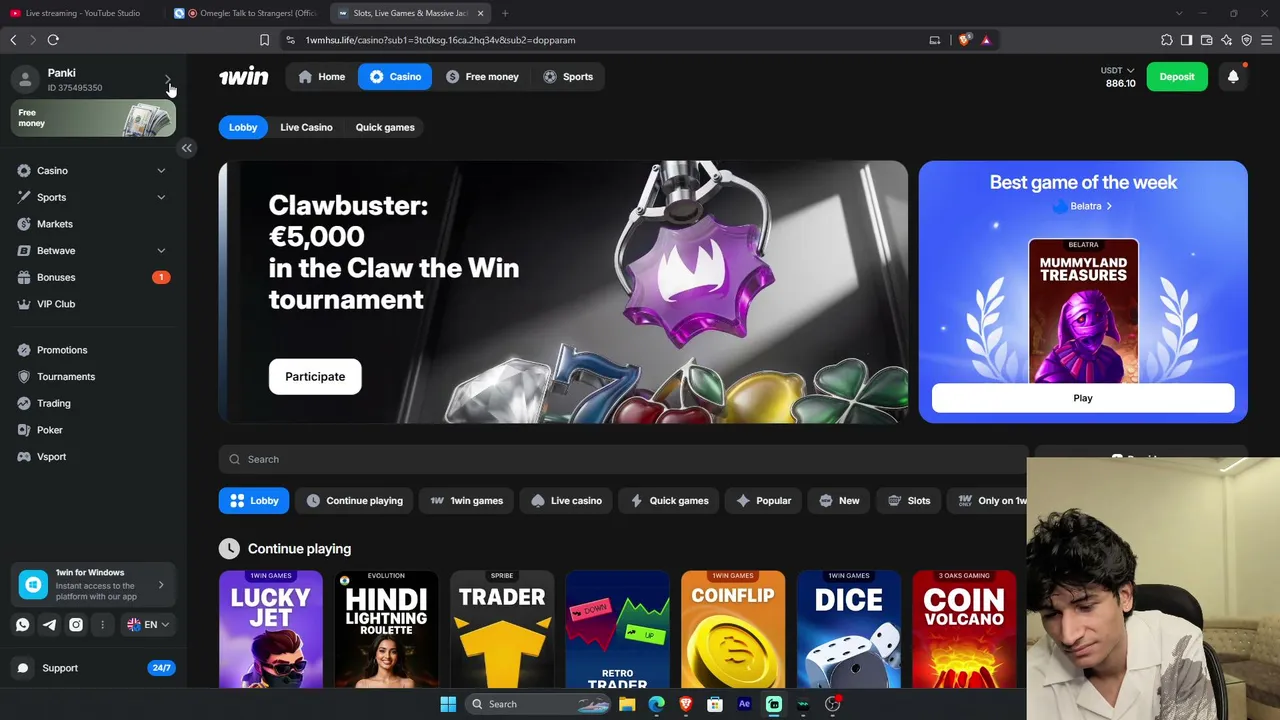Filter games by Live casino chip

click(566, 501)
